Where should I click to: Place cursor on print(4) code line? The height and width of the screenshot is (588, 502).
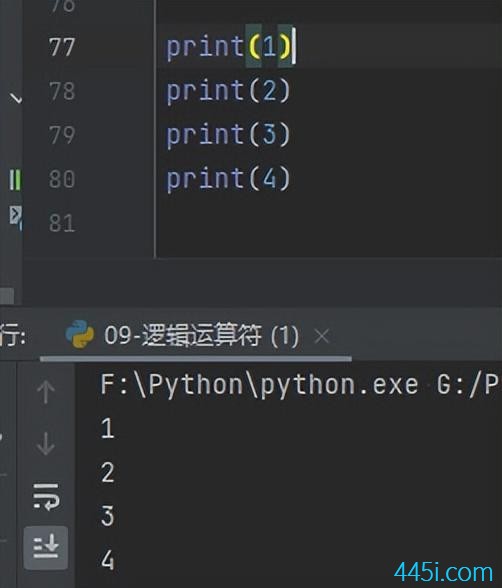pos(228,179)
